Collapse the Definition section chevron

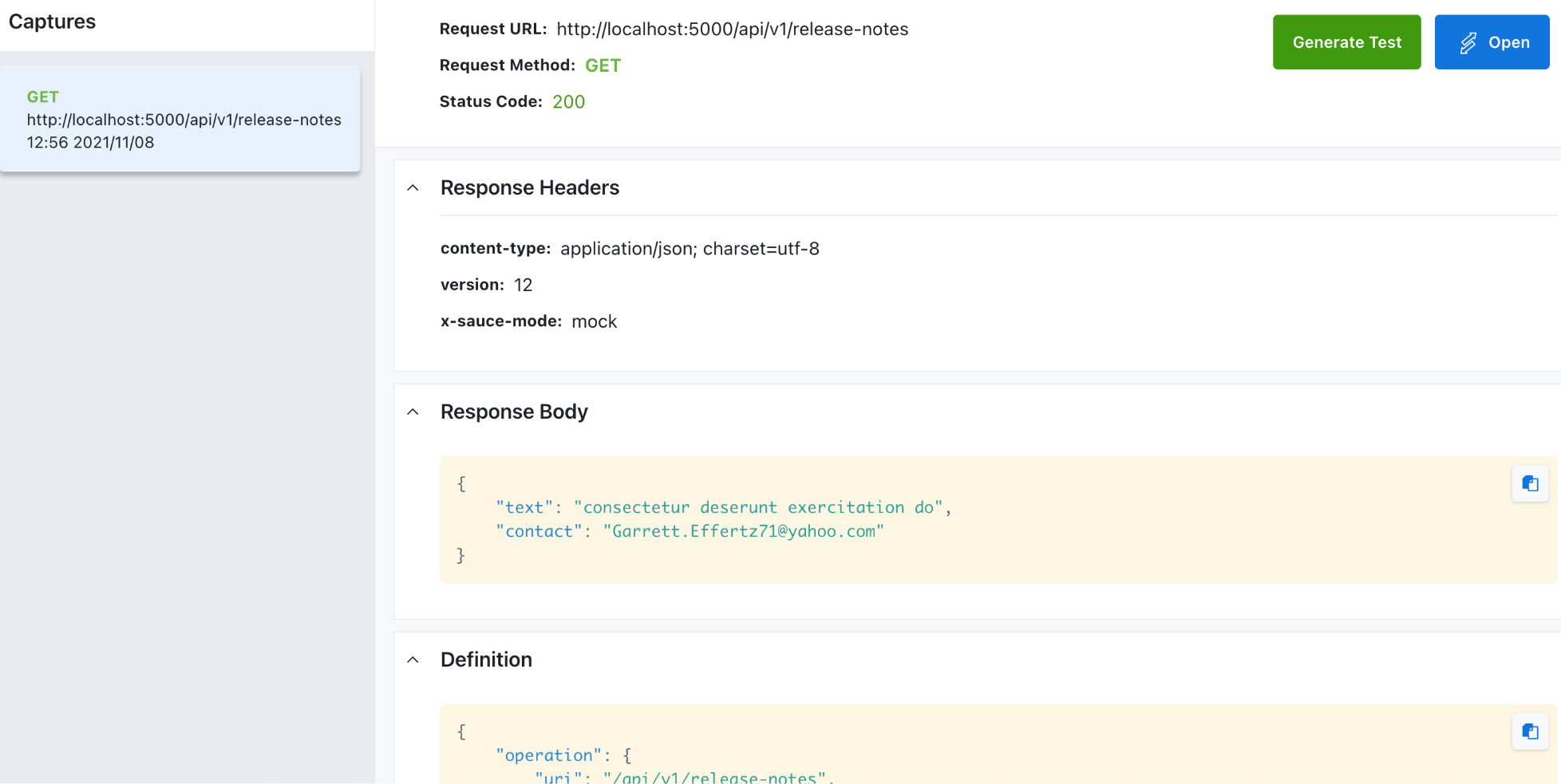(413, 660)
